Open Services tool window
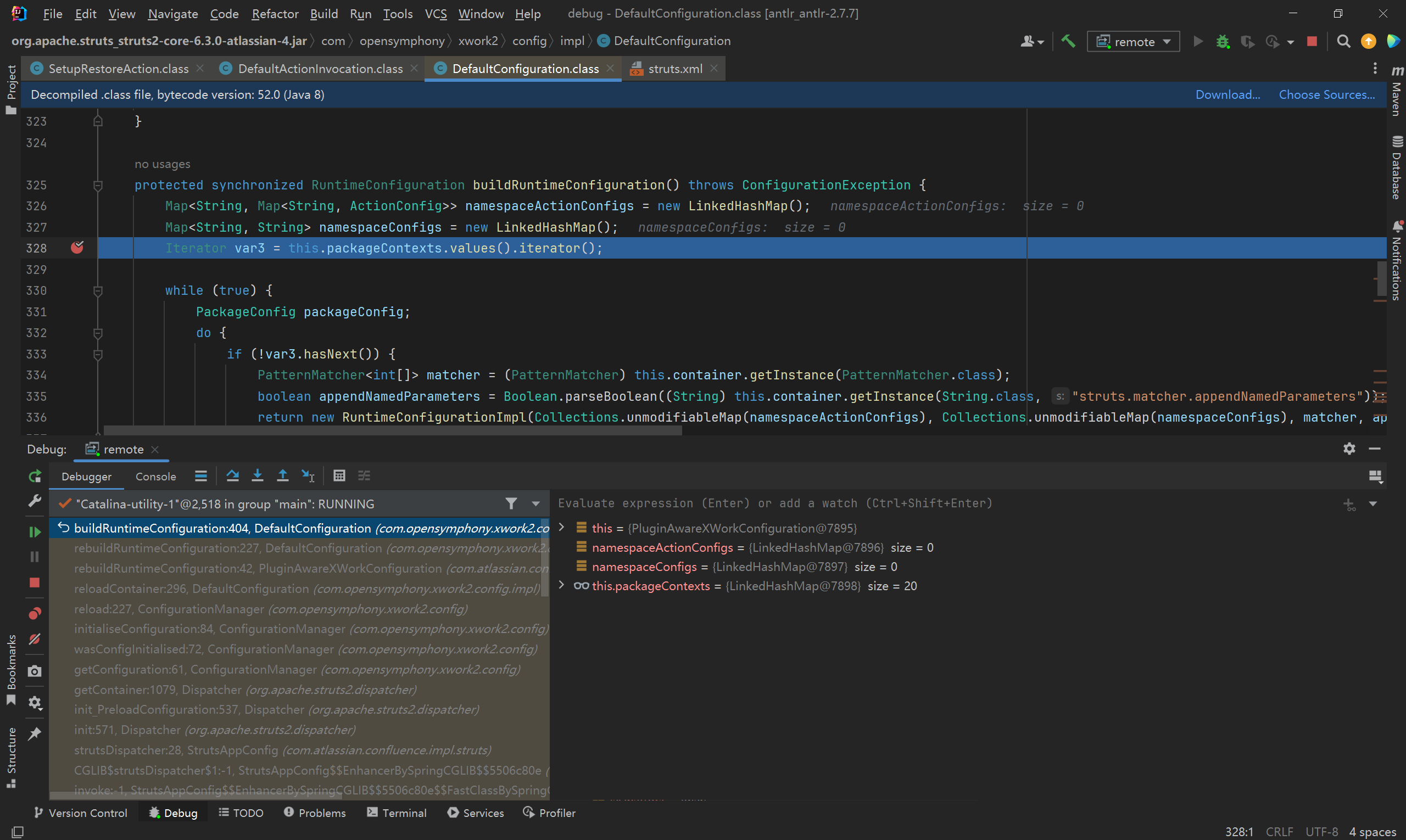1406x840 pixels. pos(476,813)
